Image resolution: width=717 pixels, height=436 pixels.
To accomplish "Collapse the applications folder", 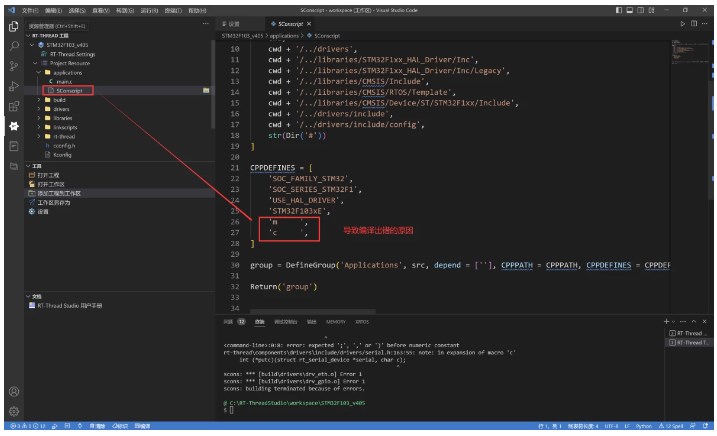I will 39,72.
